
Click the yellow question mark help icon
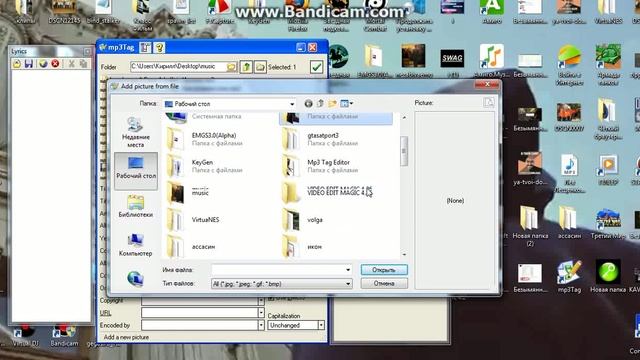pos(159,47)
